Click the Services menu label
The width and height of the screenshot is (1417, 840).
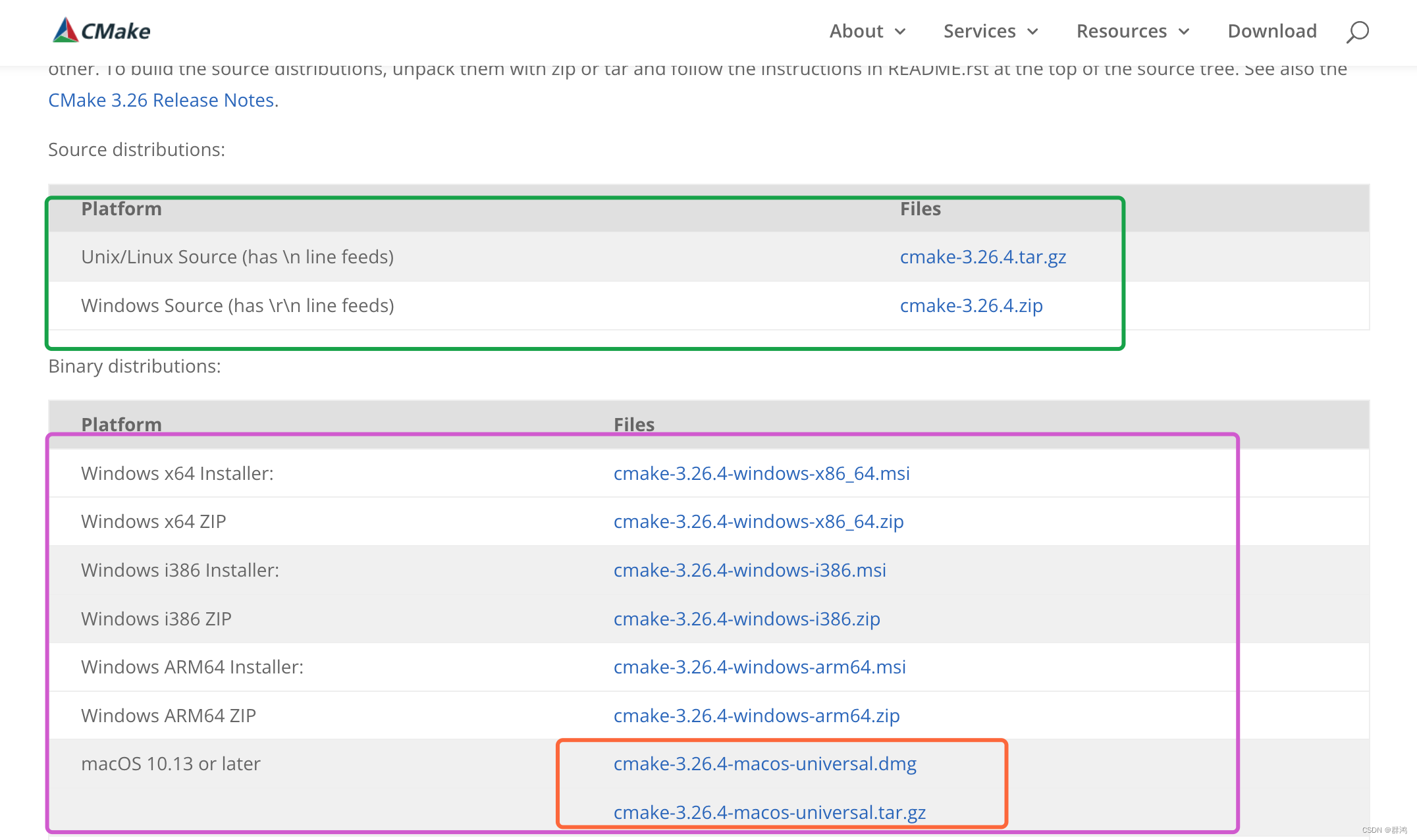coord(979,31)
